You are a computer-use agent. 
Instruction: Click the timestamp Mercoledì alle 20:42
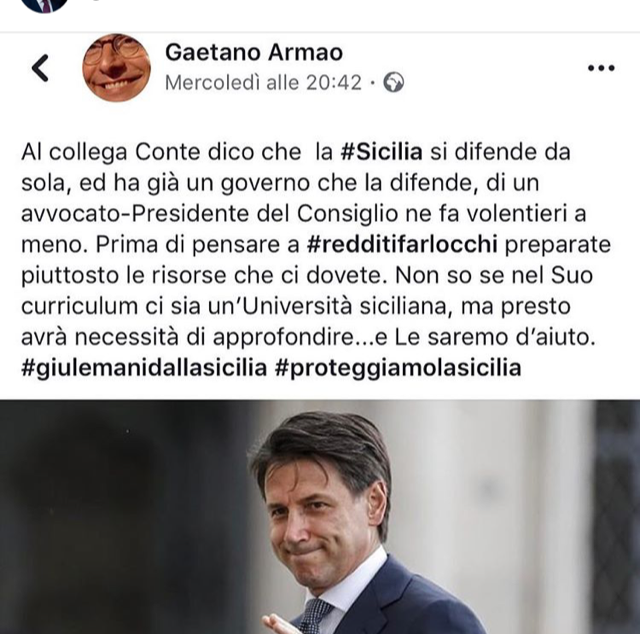point(262,84)
